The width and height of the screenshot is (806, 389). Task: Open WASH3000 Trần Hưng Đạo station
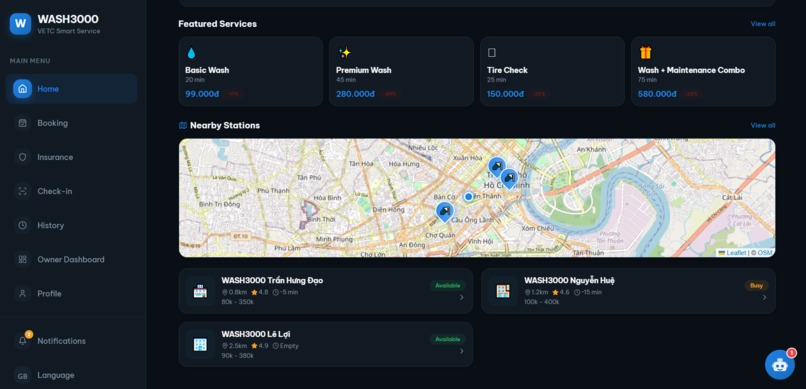click(325, 291)
